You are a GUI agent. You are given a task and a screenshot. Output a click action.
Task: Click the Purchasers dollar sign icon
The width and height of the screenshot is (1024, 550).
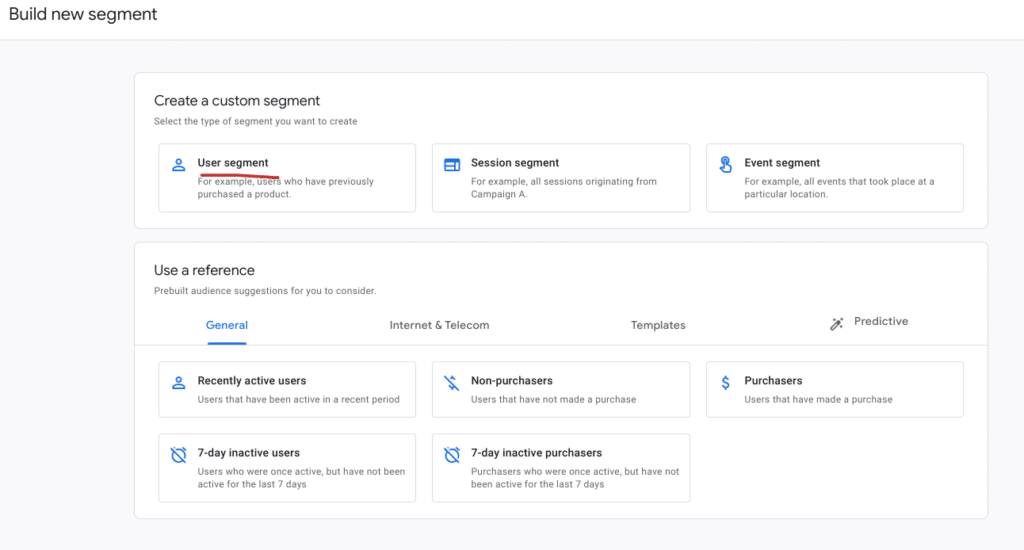pyautogui.click(x=725, y=383)
